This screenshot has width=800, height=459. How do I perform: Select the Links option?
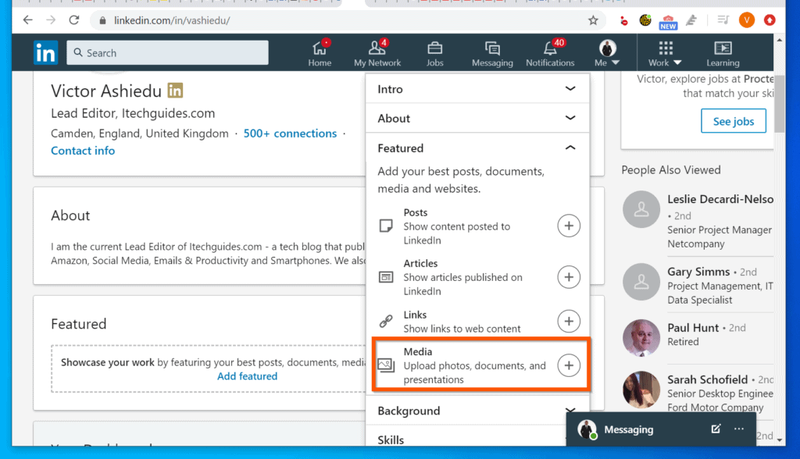[477, 321]
